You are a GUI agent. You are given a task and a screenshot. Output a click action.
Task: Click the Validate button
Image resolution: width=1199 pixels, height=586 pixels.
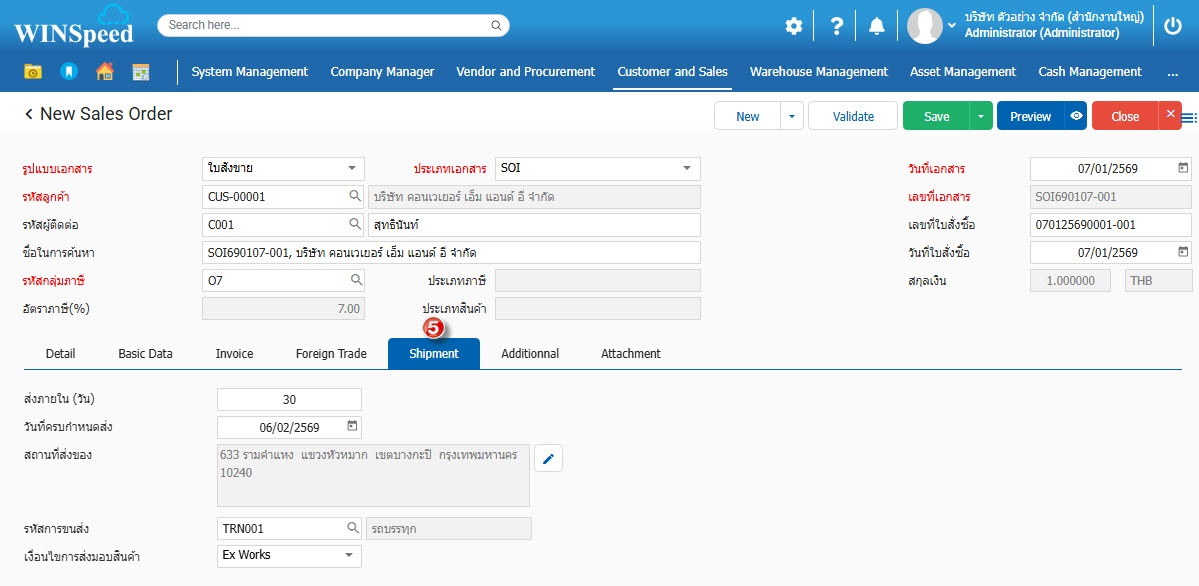(853, 116)
